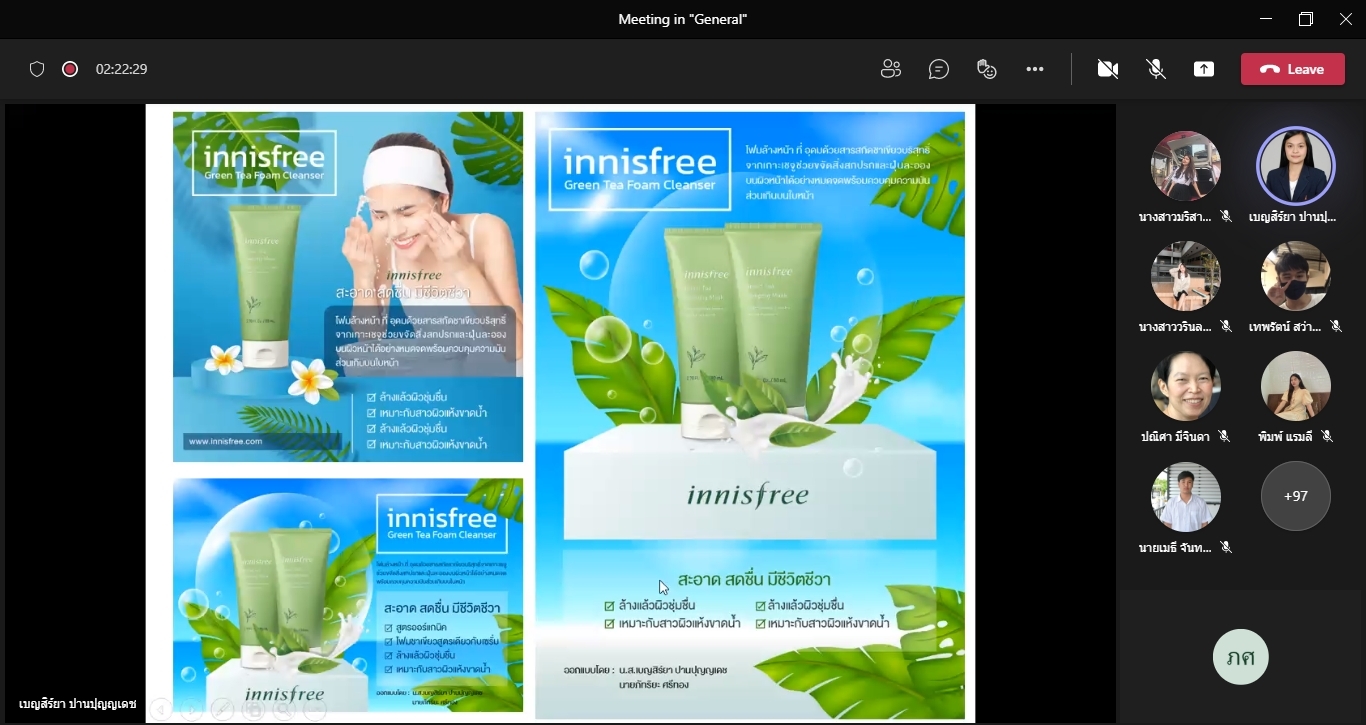Open the reactions and raise hand menu

point(987,69)
